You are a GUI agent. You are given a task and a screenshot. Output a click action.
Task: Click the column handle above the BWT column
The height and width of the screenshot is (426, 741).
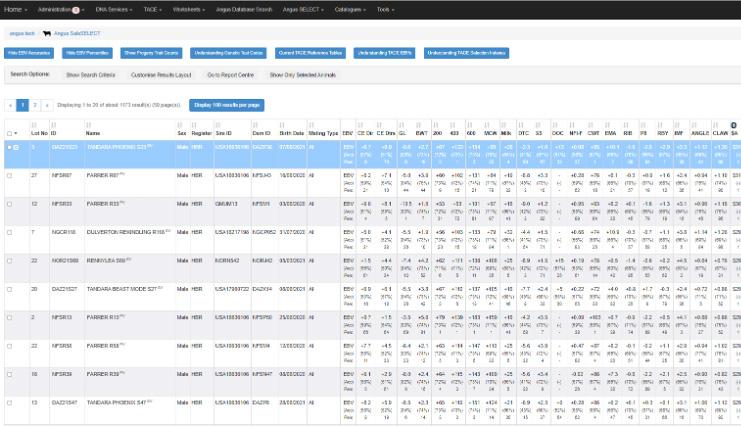click(418, 125)
